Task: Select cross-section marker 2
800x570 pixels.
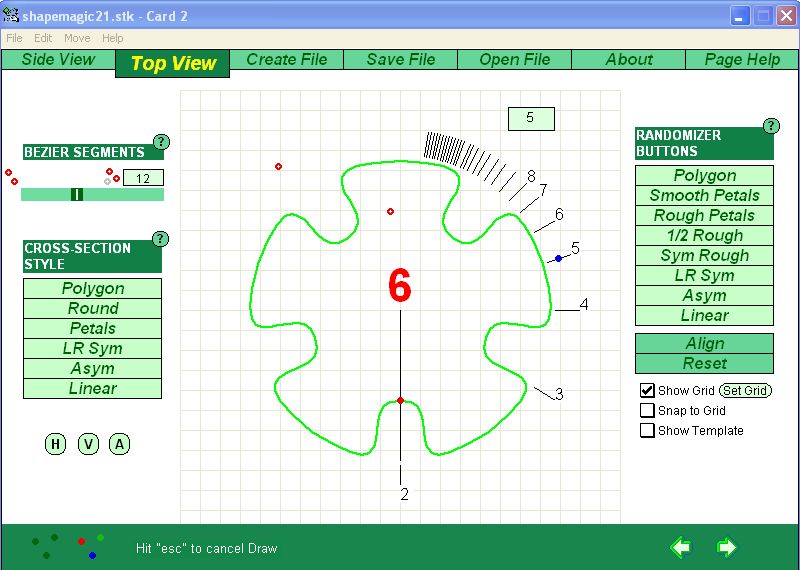Action: point(405,494)
